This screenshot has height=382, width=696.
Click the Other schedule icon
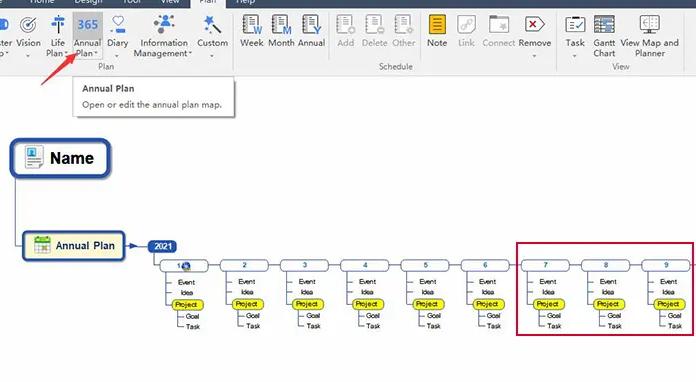point(403,24)
